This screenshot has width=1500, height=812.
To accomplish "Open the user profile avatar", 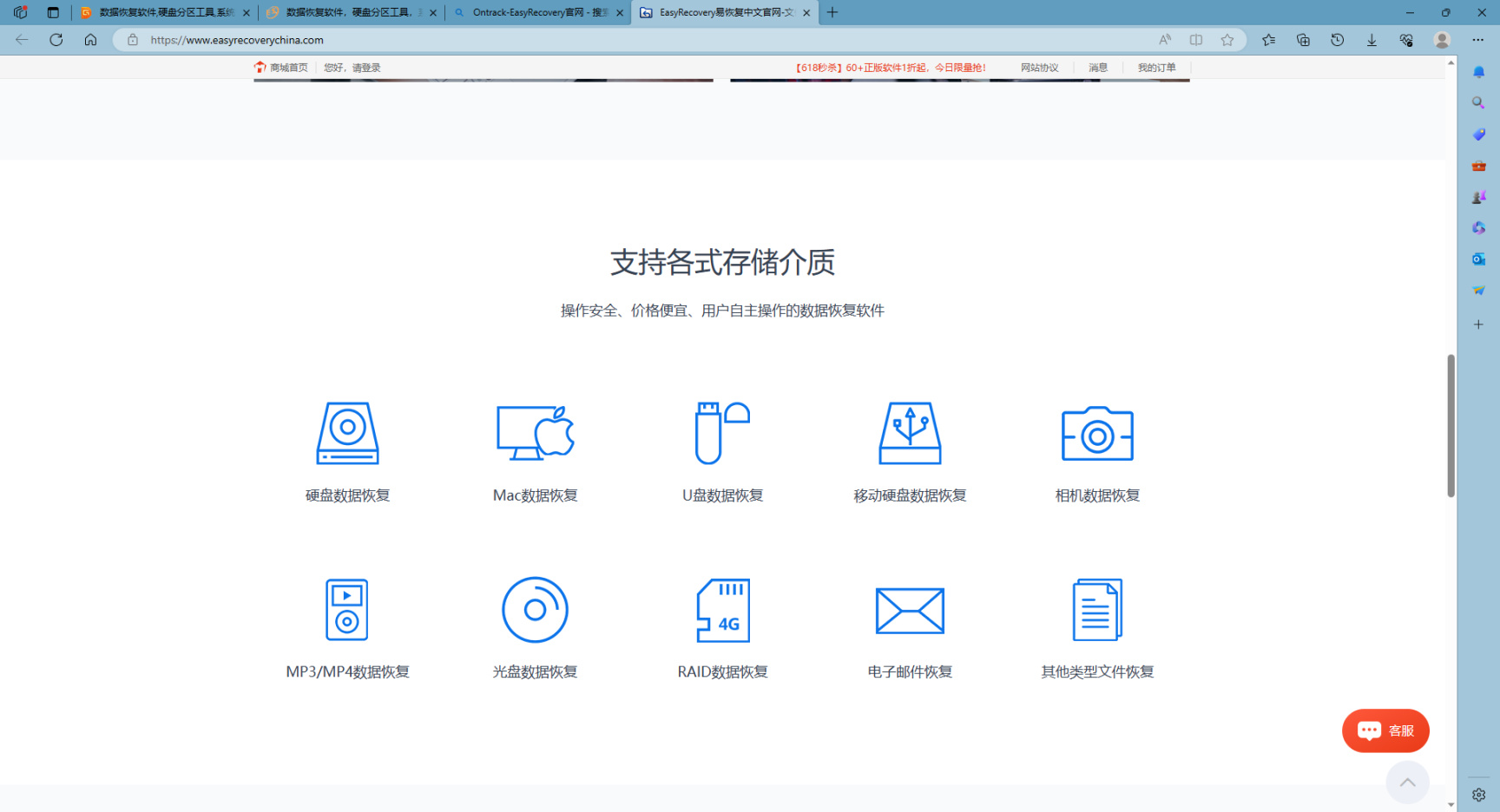I will pyautogui.click(x=1442, y=40).
